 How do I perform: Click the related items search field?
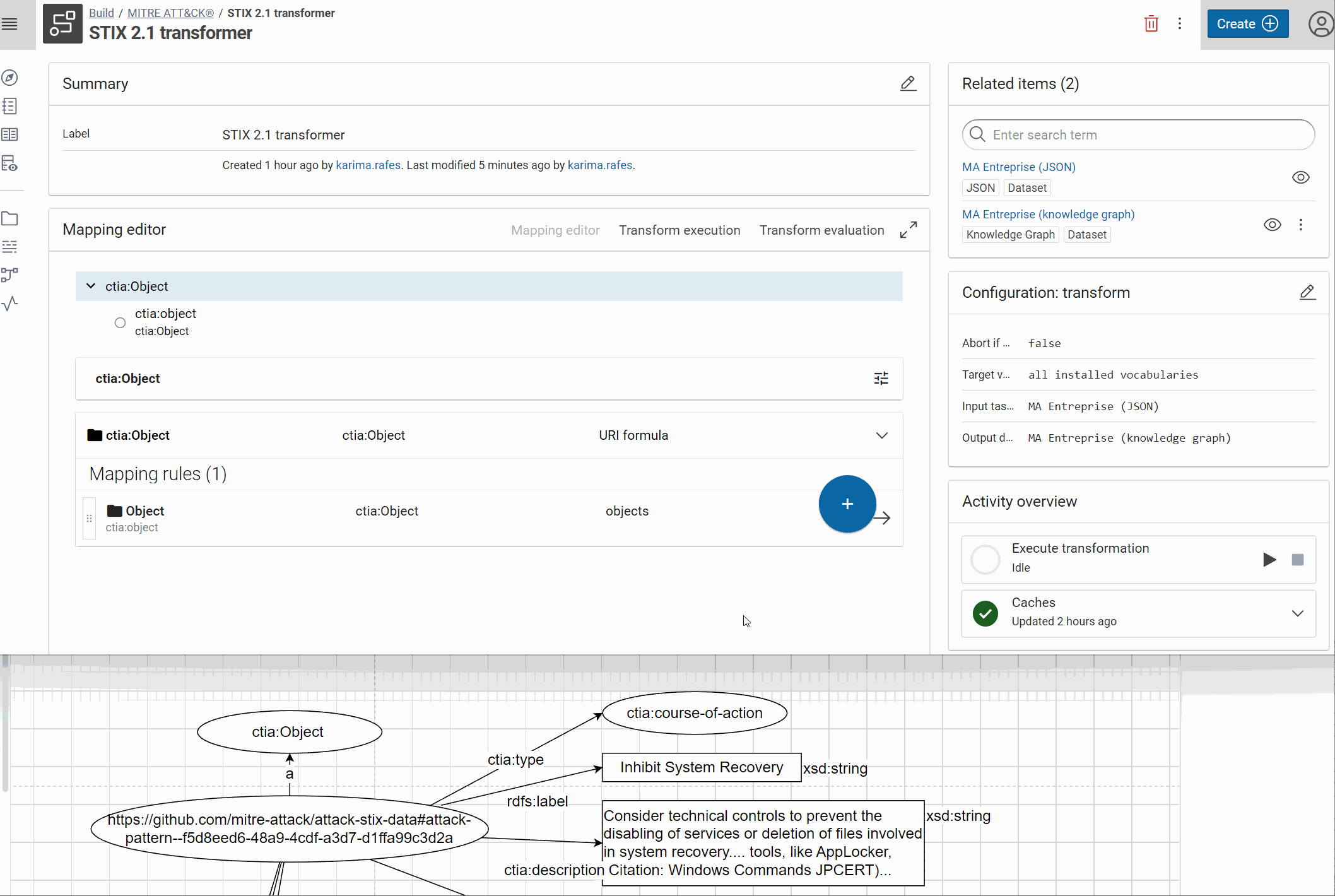pyautogui.click(x=1138, y=134)
